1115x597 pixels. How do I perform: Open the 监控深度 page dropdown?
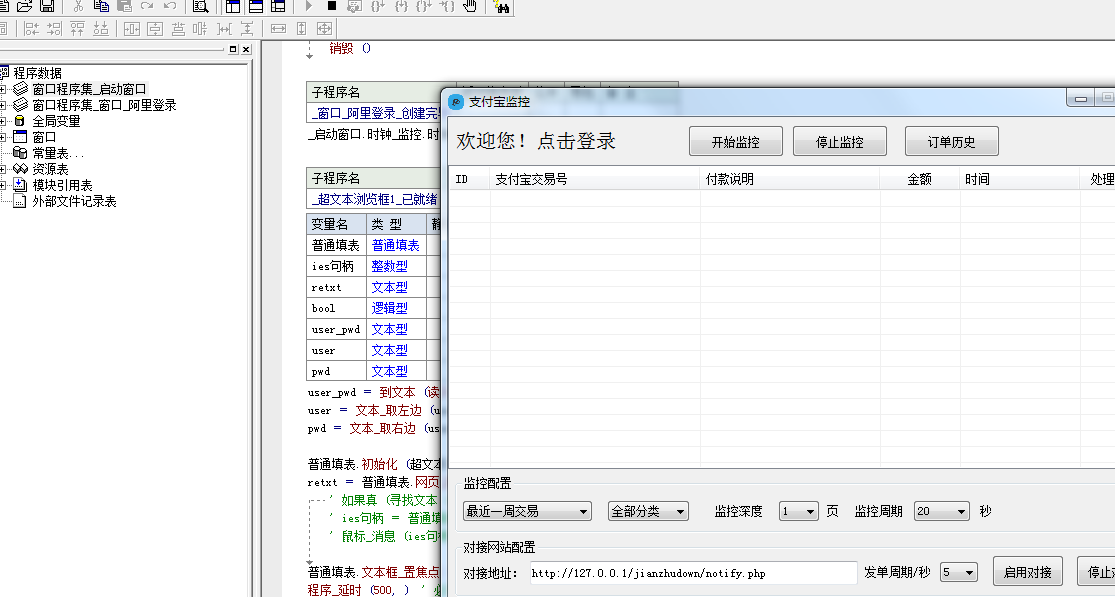(x=799, y=511)
